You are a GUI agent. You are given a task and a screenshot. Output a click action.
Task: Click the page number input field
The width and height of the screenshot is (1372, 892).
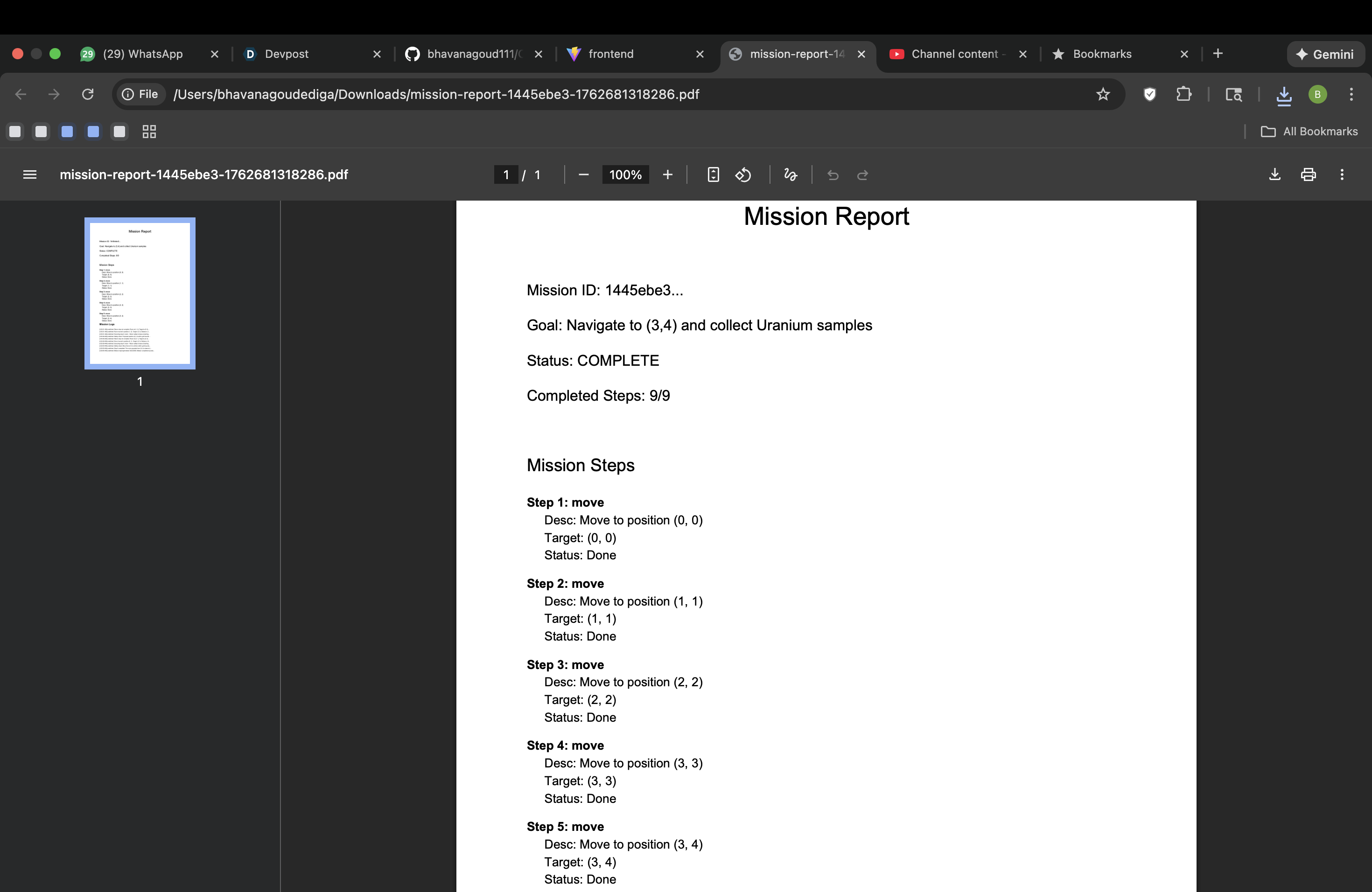[x=505, y=174]
